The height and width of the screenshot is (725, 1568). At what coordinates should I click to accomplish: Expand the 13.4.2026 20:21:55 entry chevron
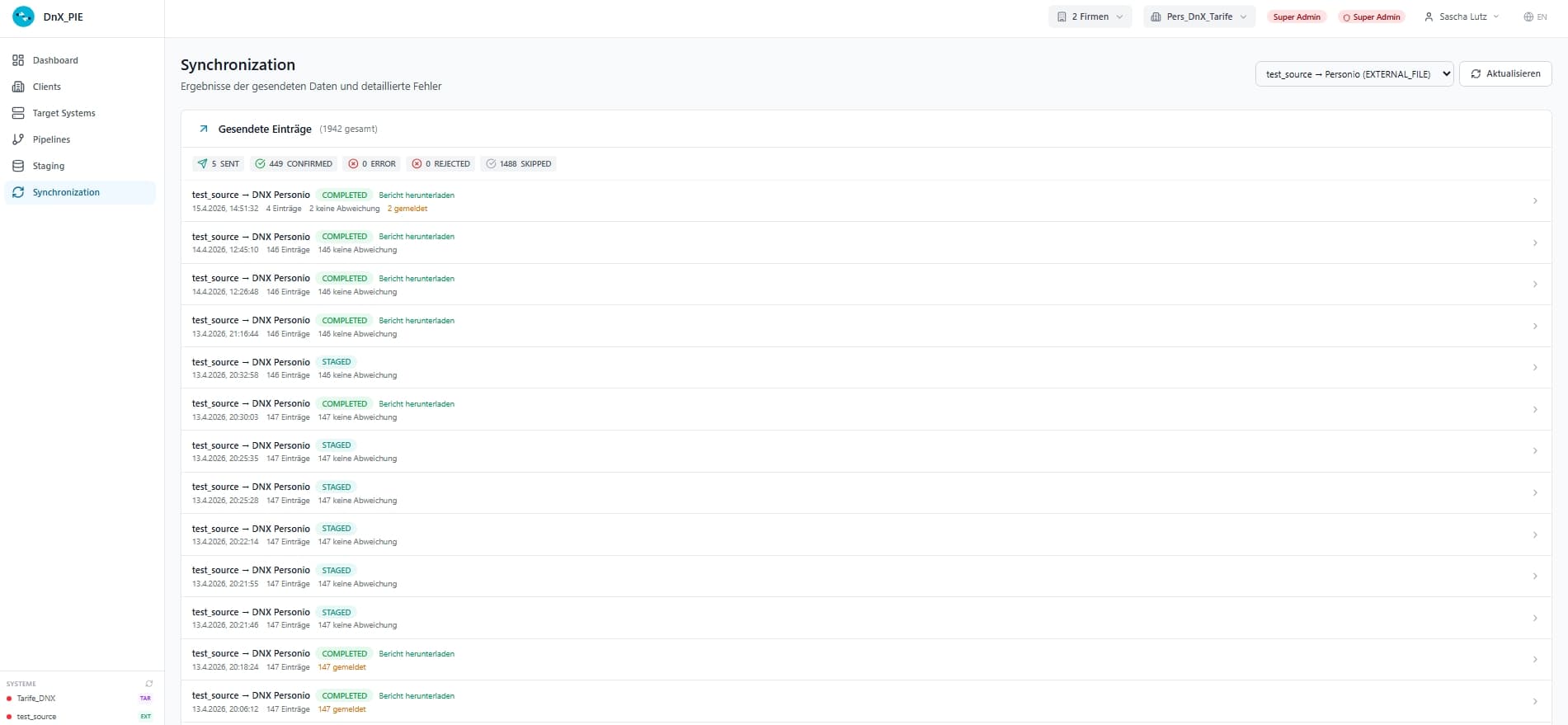point(1535,576)
